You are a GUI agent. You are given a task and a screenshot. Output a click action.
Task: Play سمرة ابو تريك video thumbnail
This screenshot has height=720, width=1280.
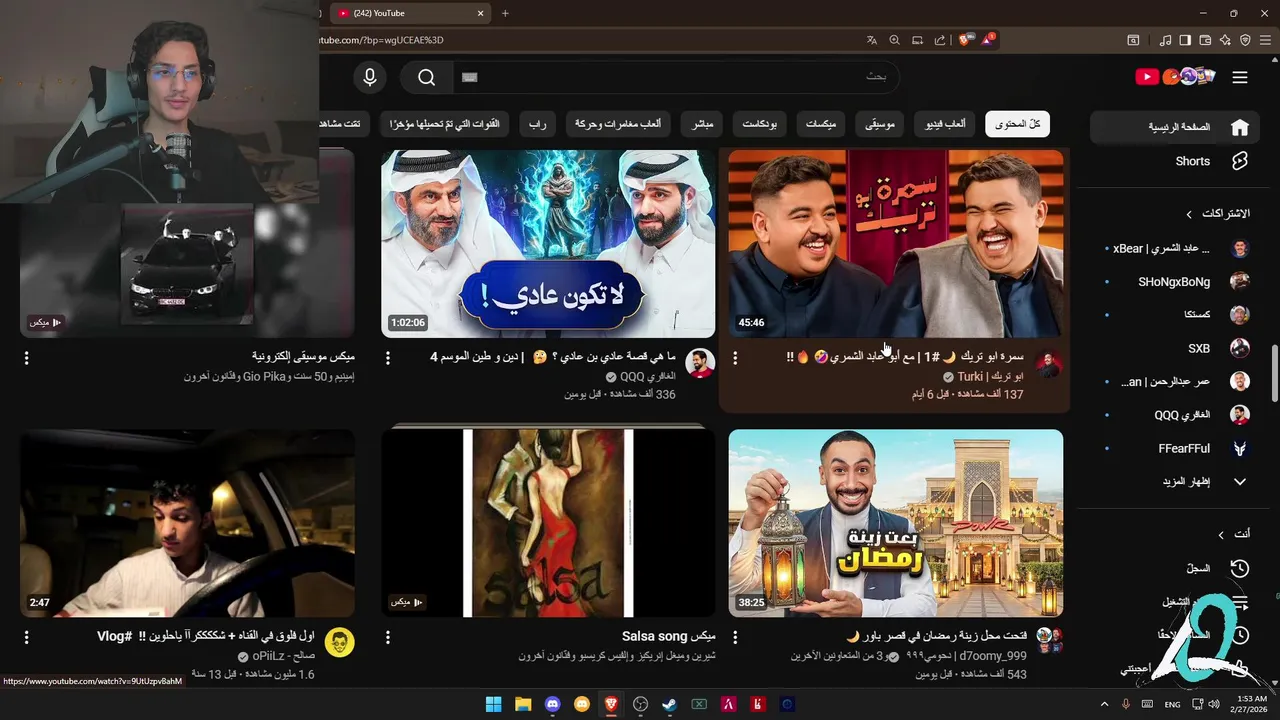[896, 243]
